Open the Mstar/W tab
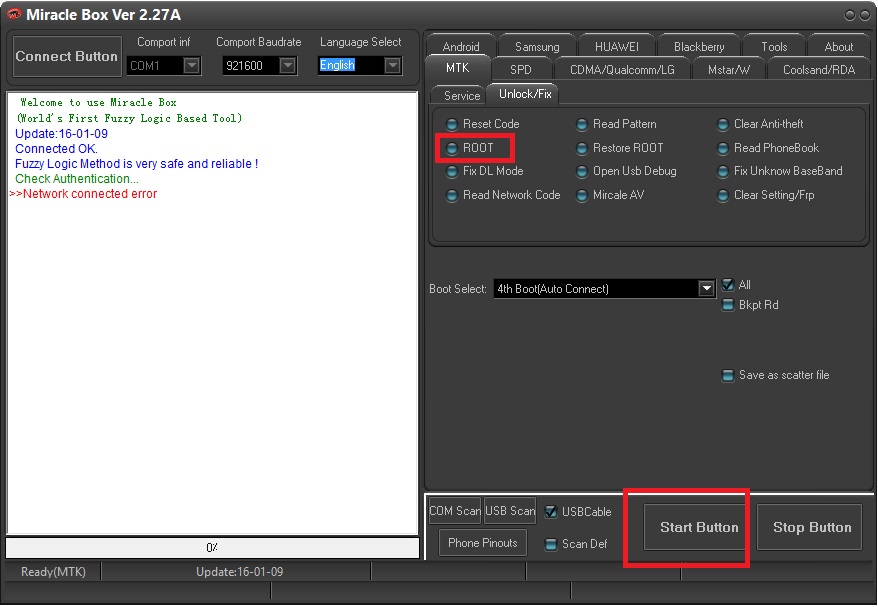The height and width of the screenshot is (607, 878). coord(728,69)
